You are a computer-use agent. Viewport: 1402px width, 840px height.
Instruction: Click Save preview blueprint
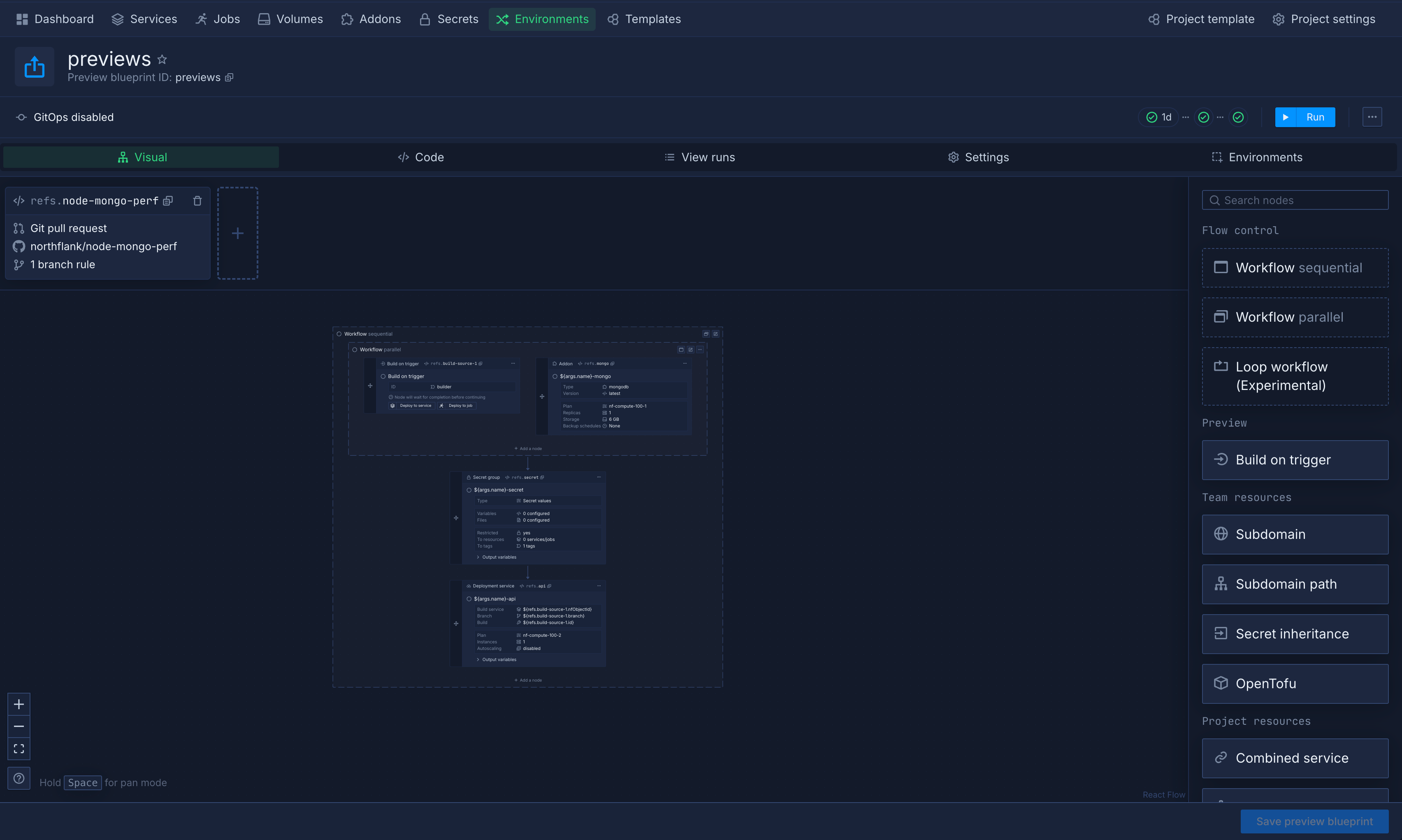(1314, 821)
